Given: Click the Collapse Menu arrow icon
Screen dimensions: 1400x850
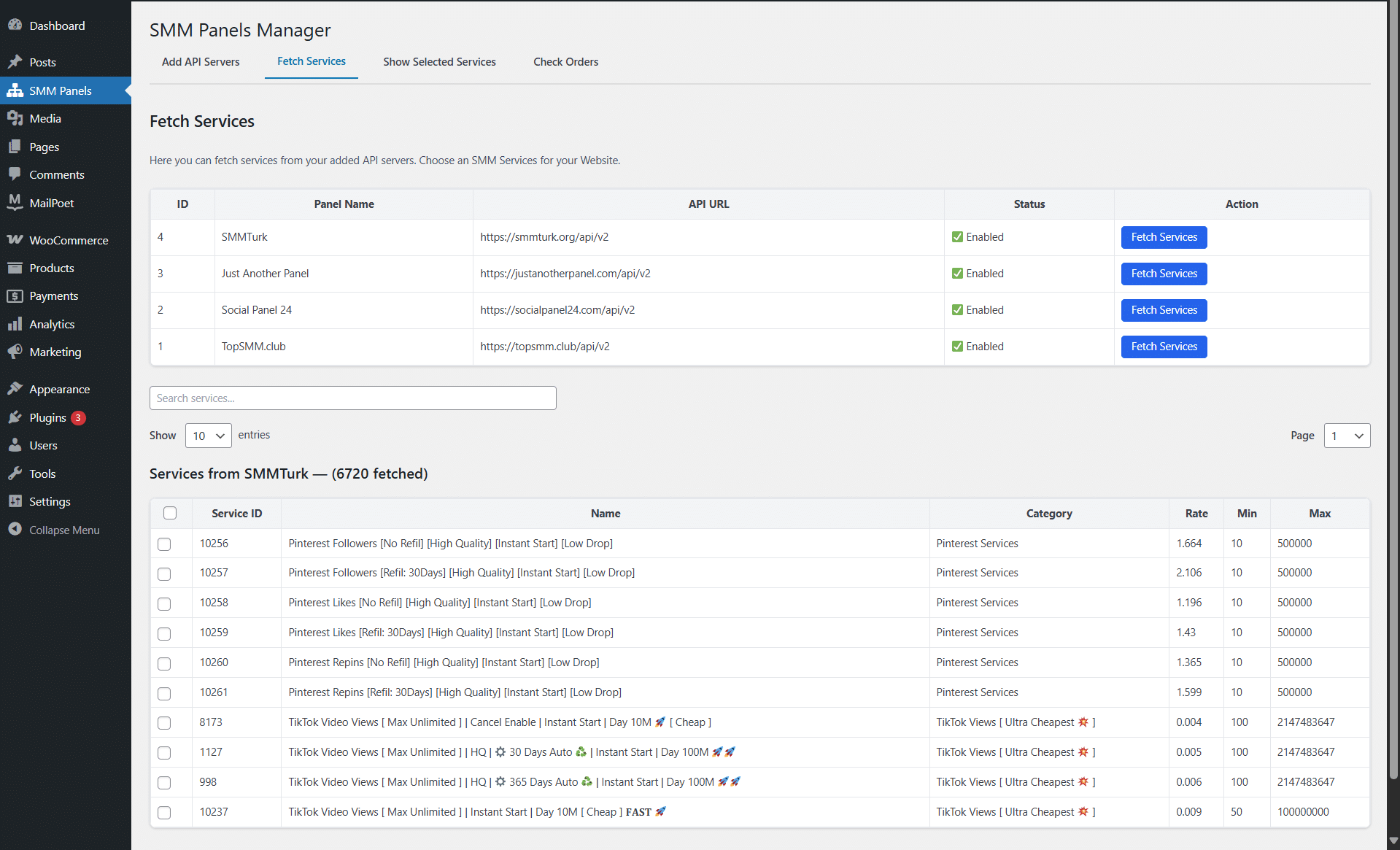Looking at the screenshot, I should click(x=15, y=530).
